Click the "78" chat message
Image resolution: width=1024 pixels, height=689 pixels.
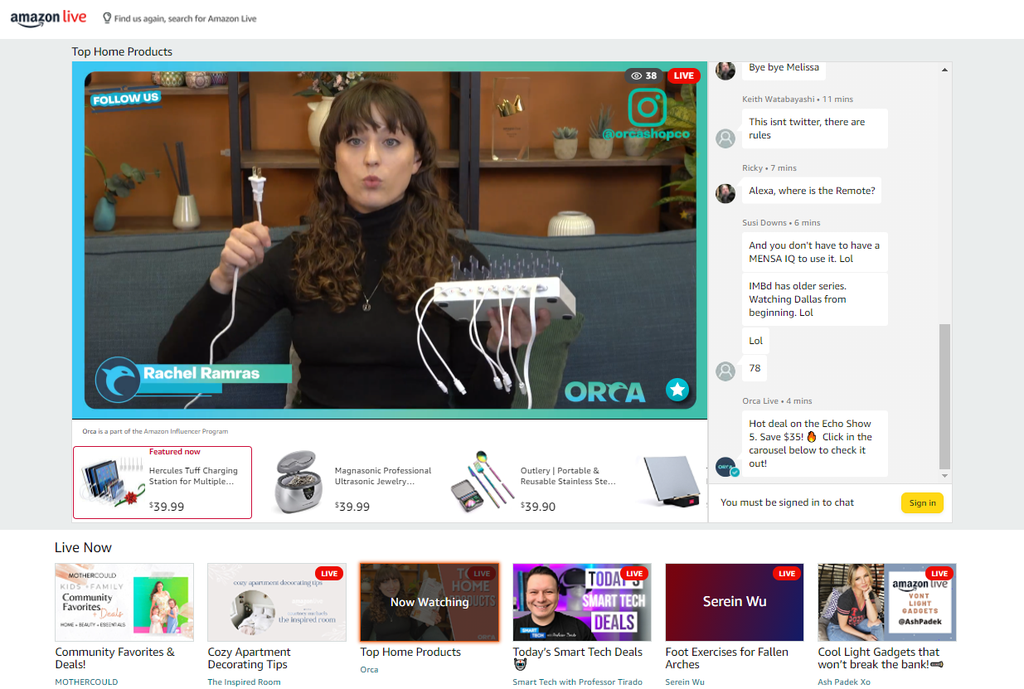tap(754, 368)
